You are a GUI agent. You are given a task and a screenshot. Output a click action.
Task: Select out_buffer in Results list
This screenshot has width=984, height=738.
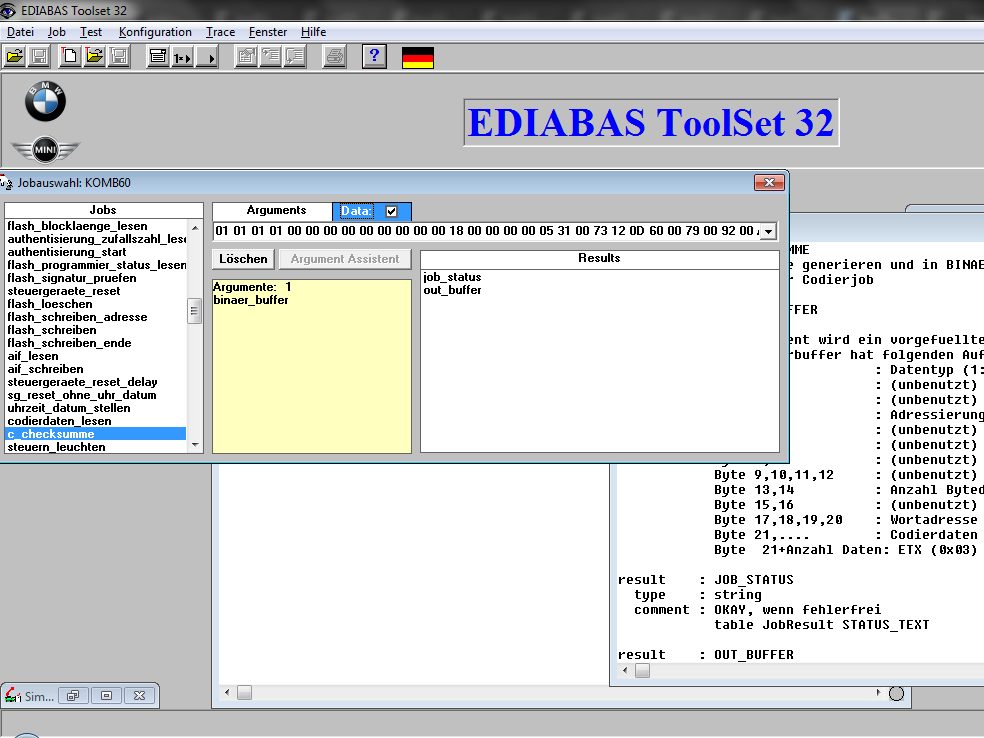pos(452,290)
